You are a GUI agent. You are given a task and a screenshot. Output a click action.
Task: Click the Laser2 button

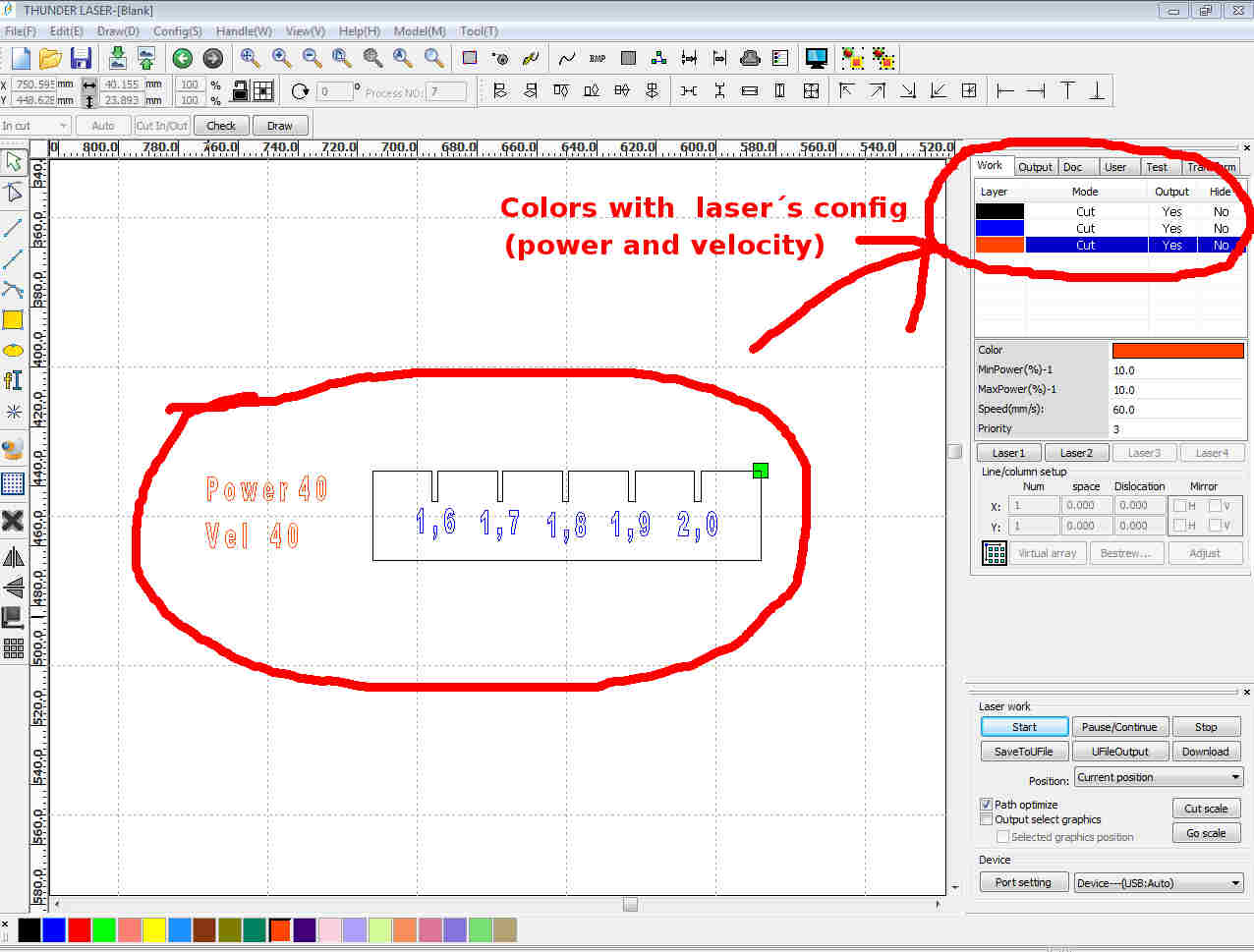[1076, 453]
